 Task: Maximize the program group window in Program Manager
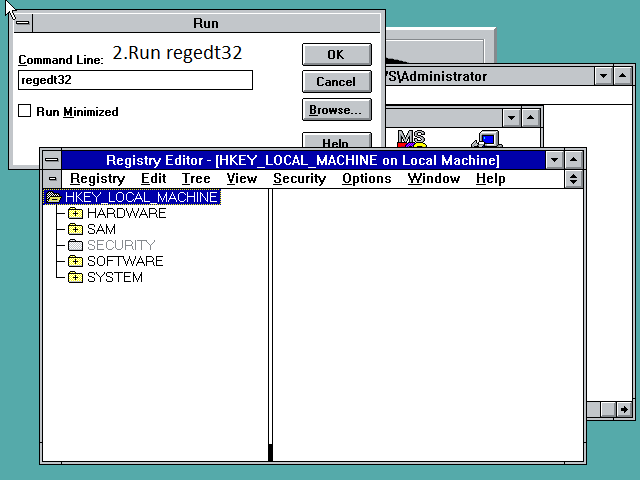click(x=530, y=118)
